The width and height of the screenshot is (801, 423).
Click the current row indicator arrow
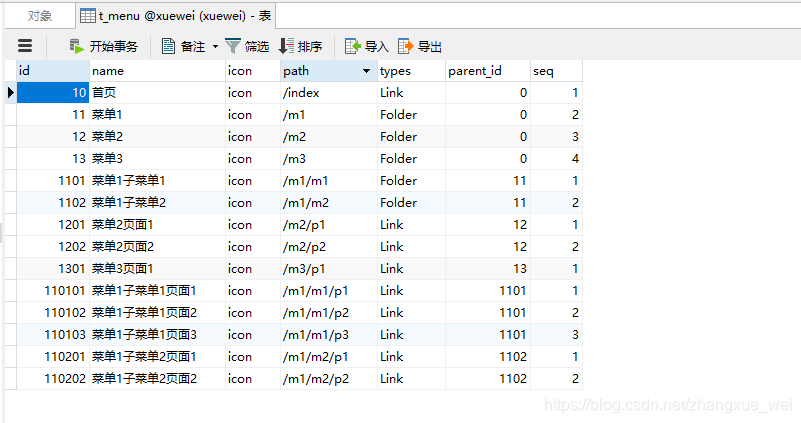click(11, 92)
